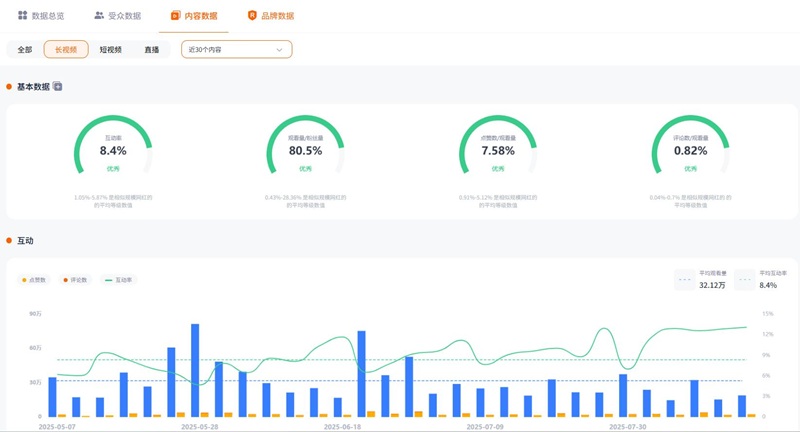
Task: Click the 数据总览 grid icon
Action: coord(23,16)
